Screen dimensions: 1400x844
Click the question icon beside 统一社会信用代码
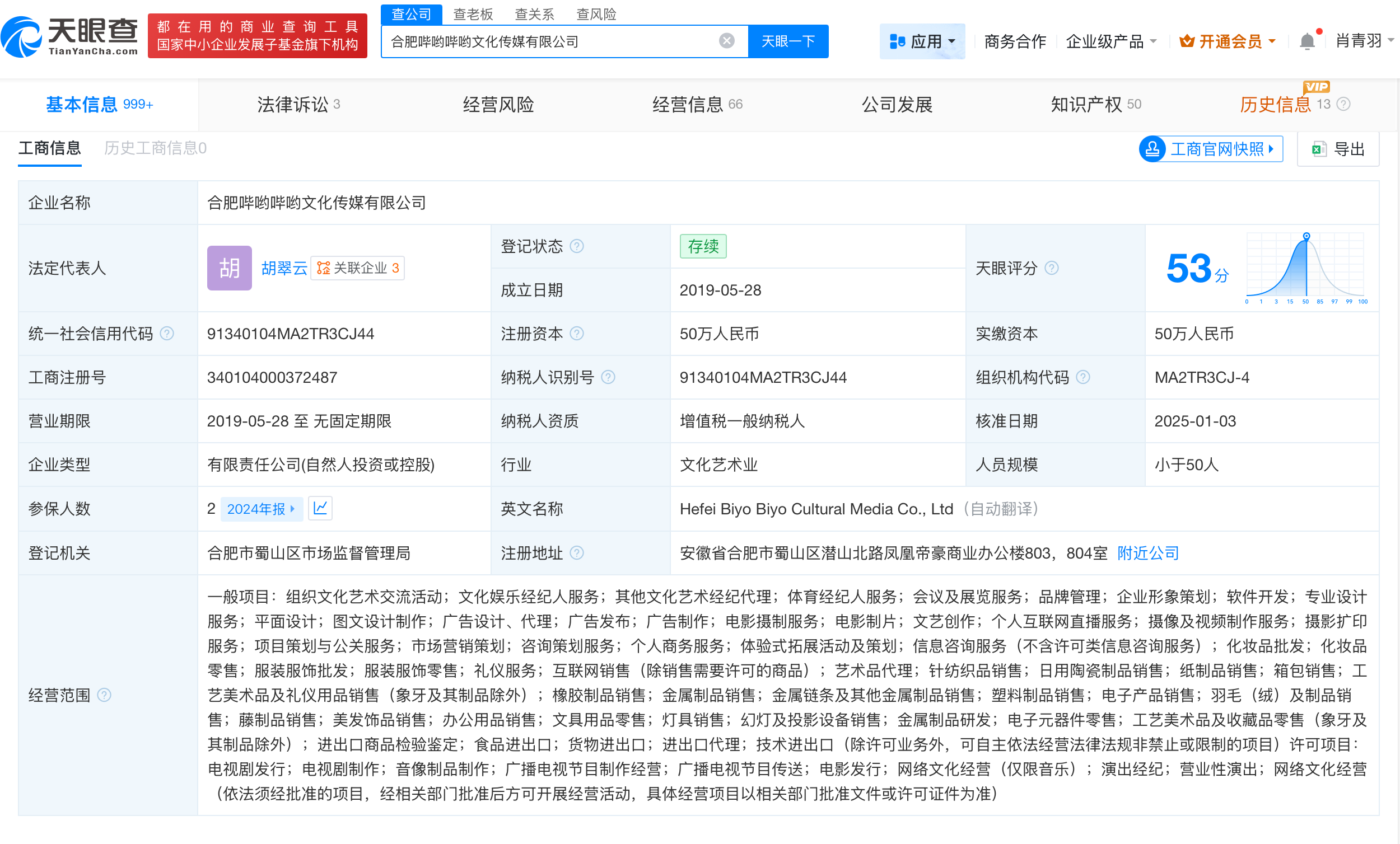pos(167,334)
